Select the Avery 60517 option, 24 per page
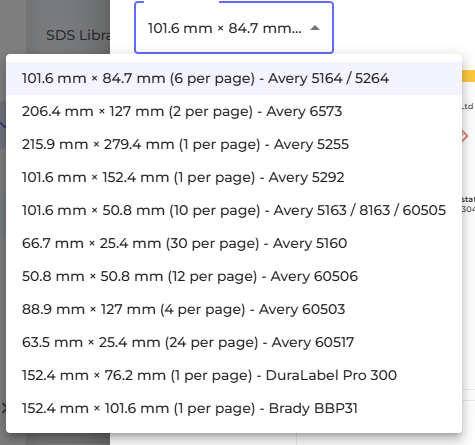Screen dimensions: 475x445 point(234,342)
